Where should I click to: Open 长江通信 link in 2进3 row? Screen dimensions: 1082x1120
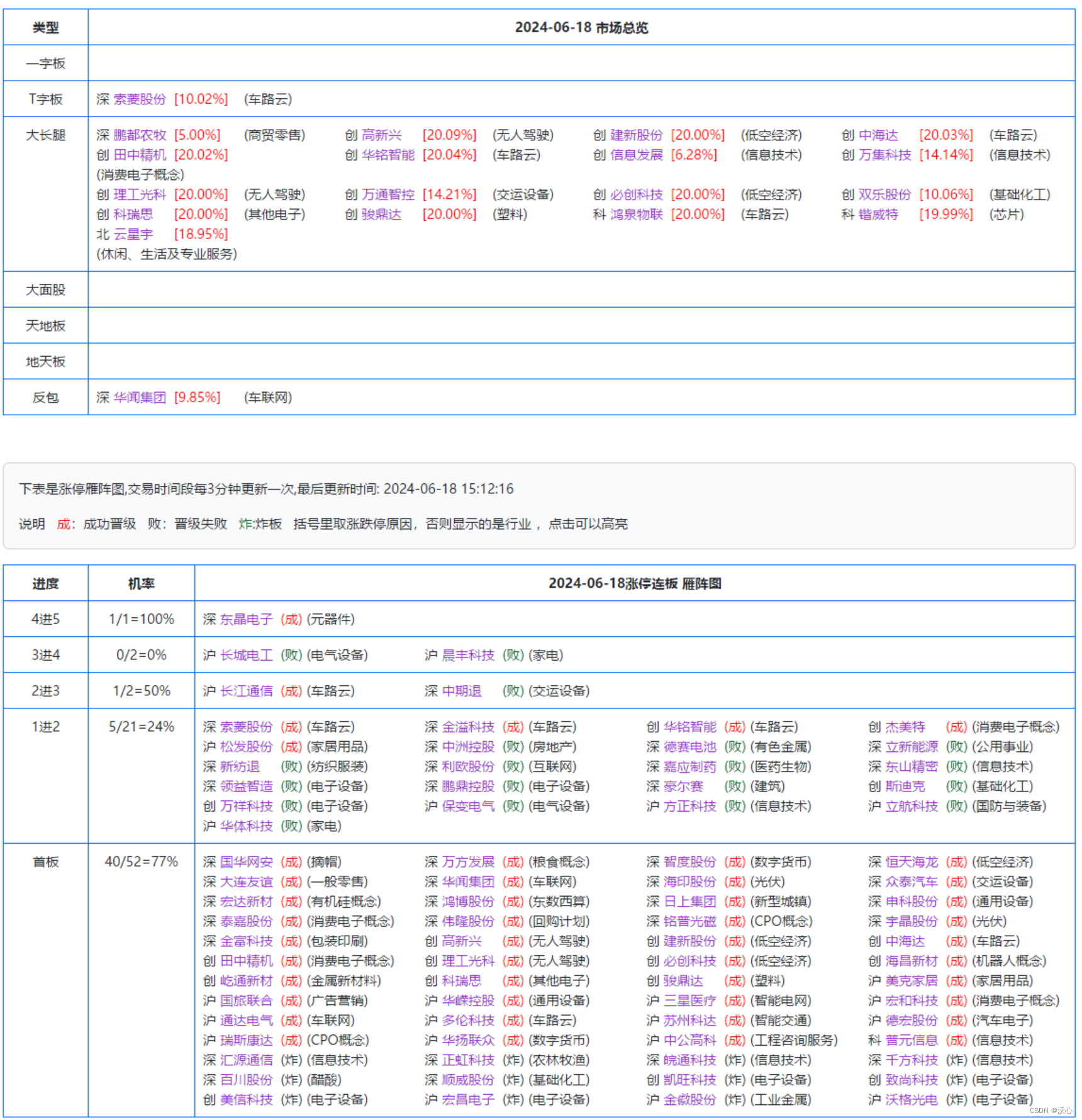point(247,691)
